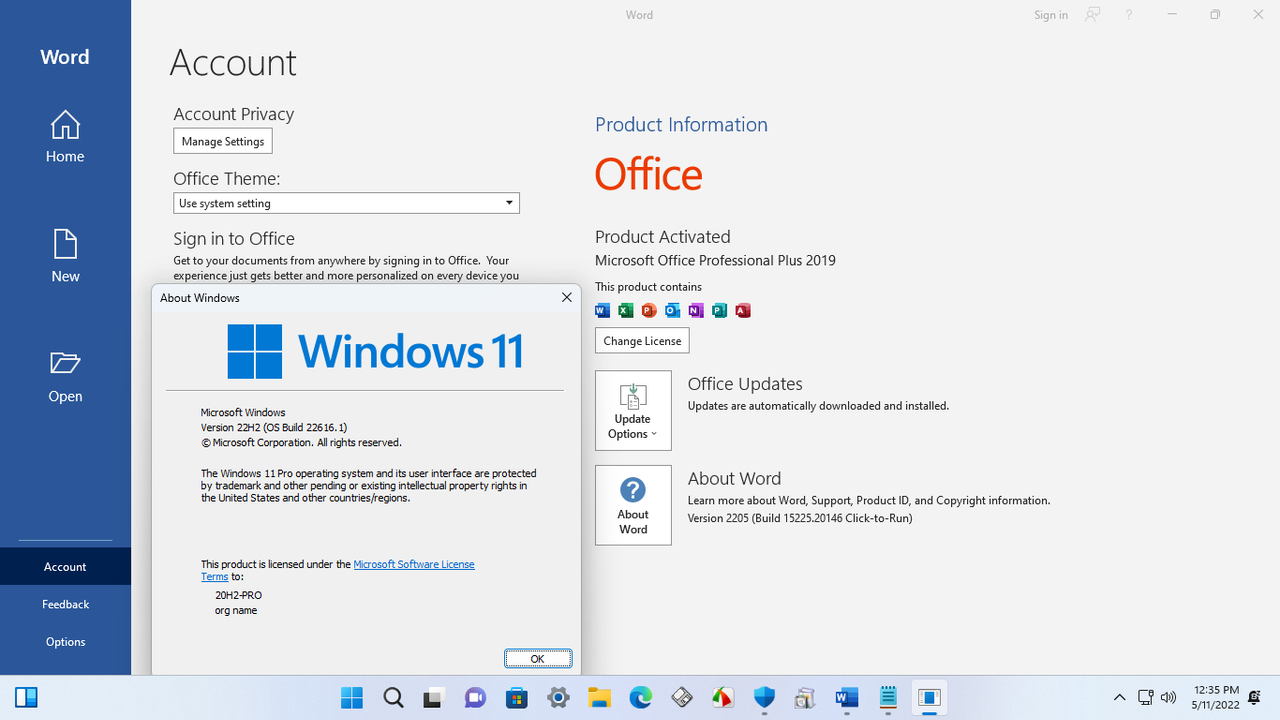
Task: Click the Manage Settings button
Action: click(x=223, y=141)
